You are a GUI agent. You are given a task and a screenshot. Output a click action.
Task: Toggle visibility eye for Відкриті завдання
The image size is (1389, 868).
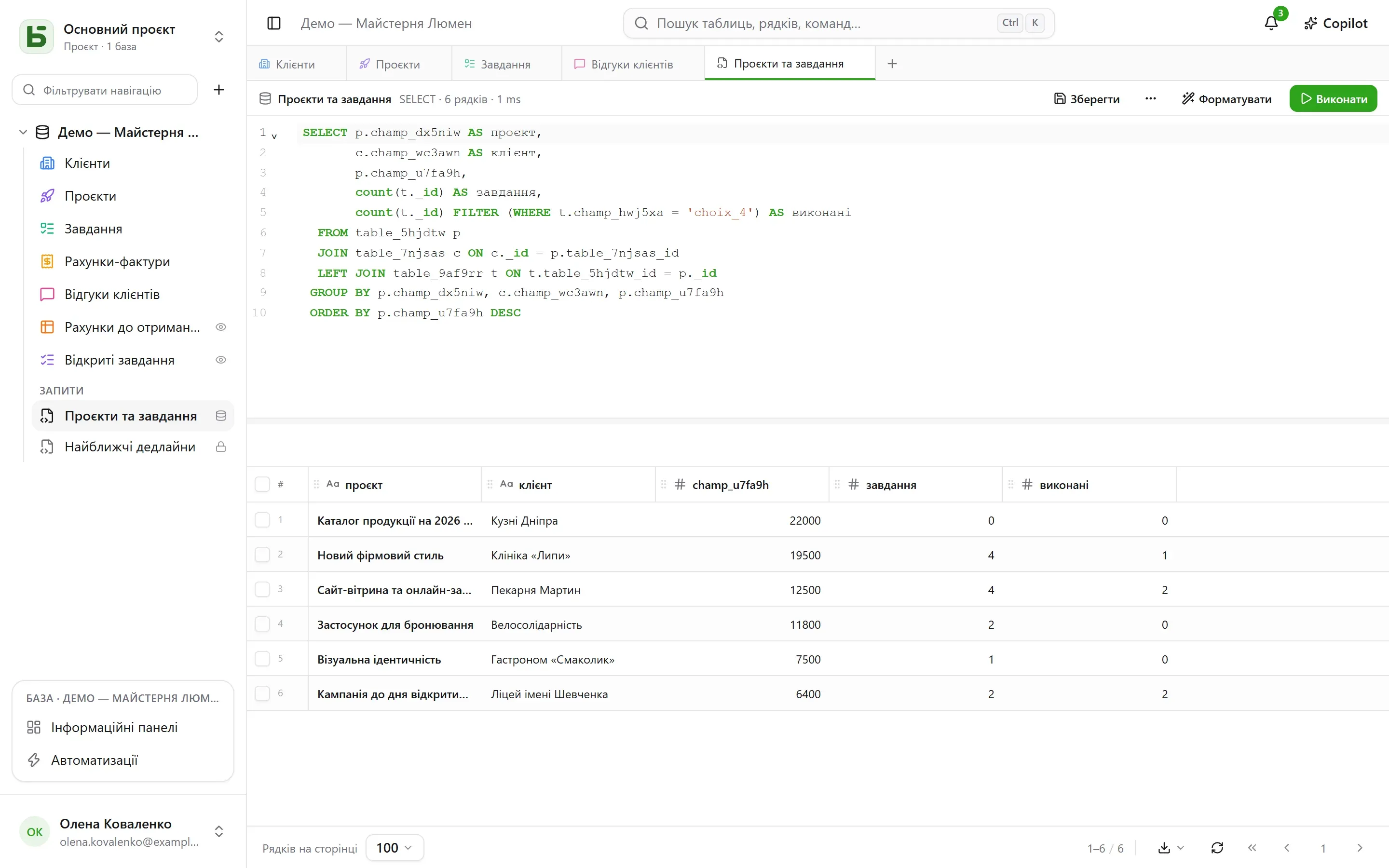220,360
